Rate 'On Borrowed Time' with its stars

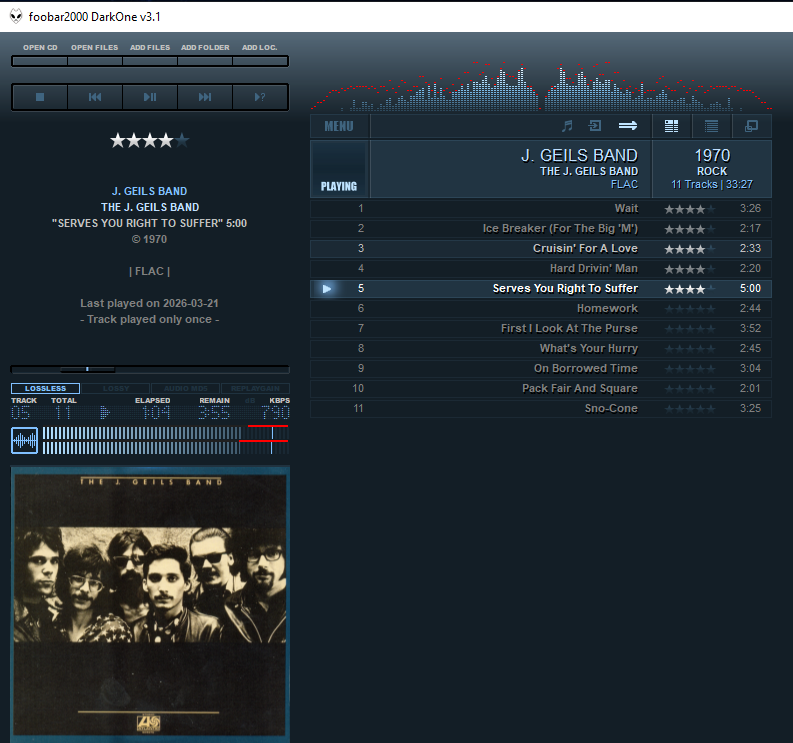[x=690, y=369]
